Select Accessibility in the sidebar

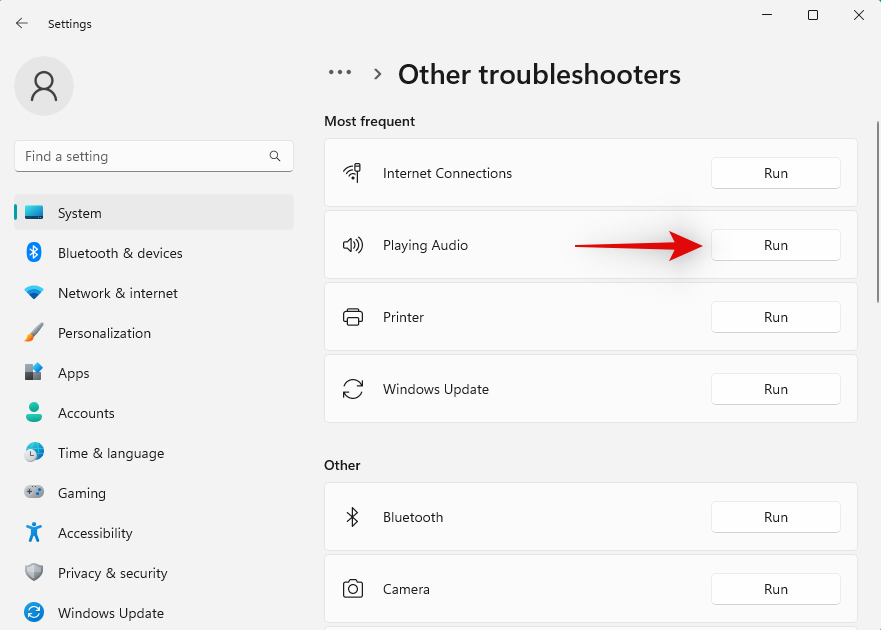tap(154, 533)
